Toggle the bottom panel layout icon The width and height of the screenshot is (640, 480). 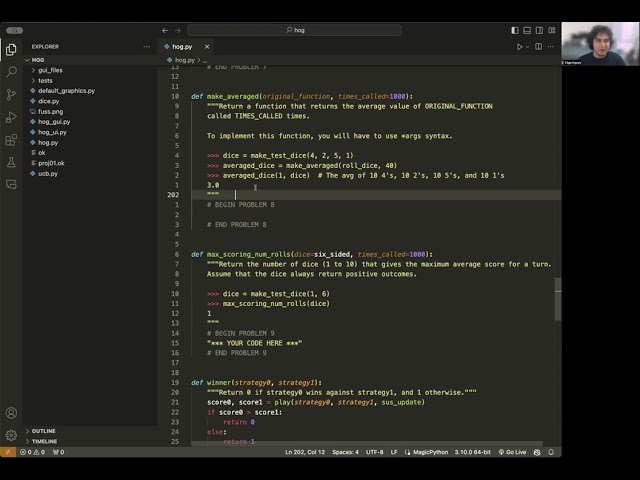pyautogui.click(x=527, y=30)
